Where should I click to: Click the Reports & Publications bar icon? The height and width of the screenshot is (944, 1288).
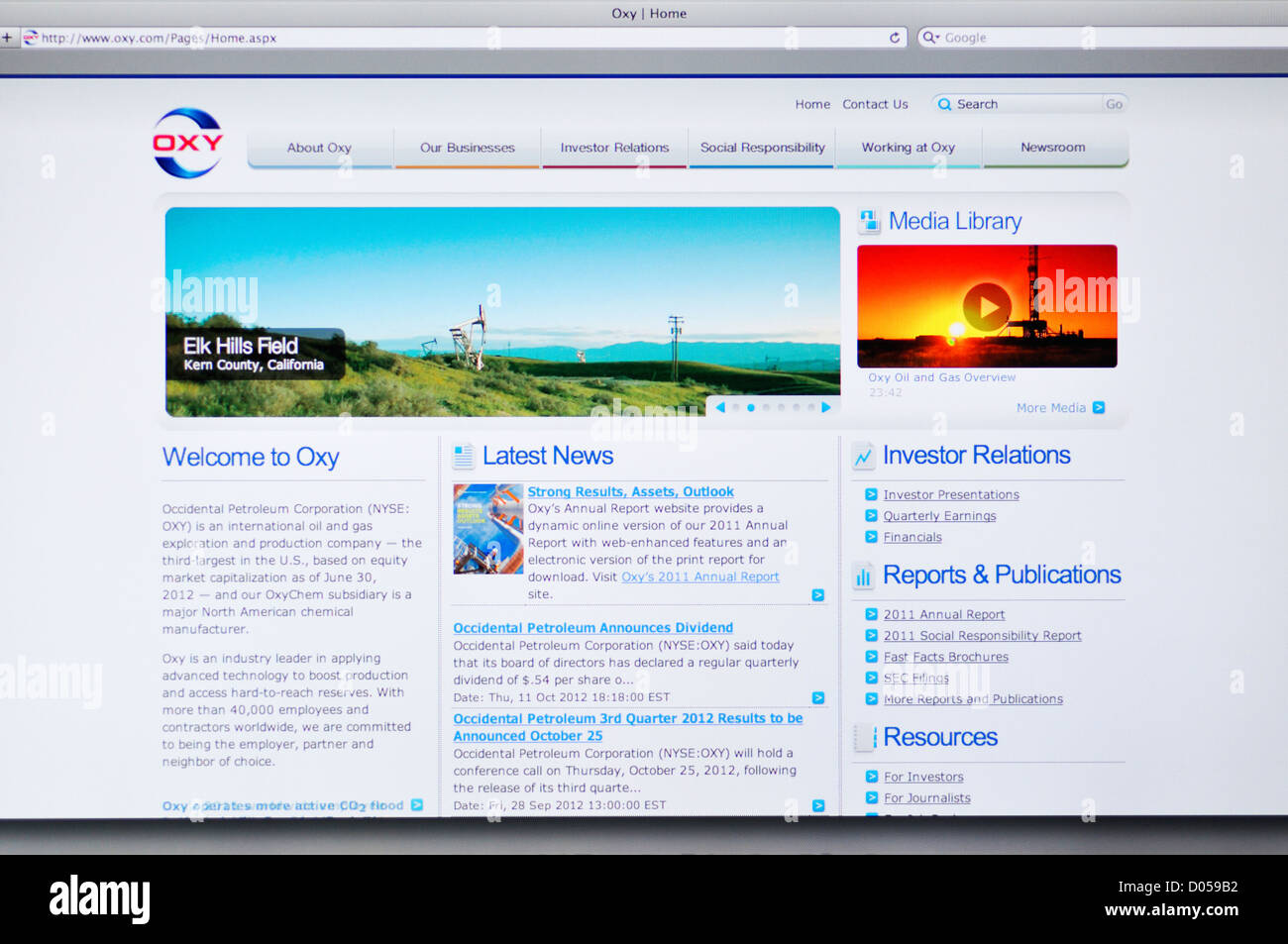(863, 576)
